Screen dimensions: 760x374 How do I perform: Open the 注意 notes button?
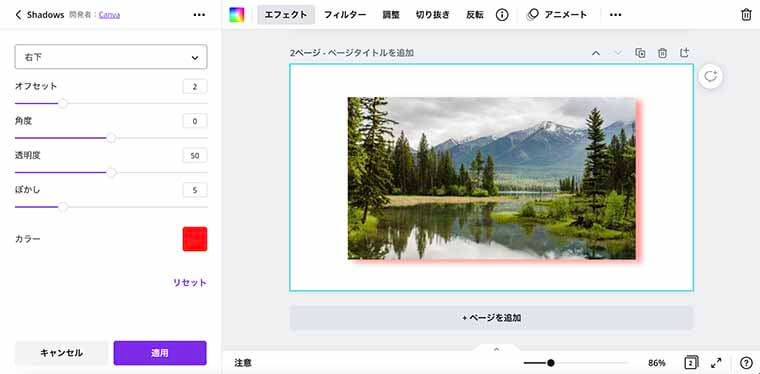pyautogui.click(x=243, y=363)
